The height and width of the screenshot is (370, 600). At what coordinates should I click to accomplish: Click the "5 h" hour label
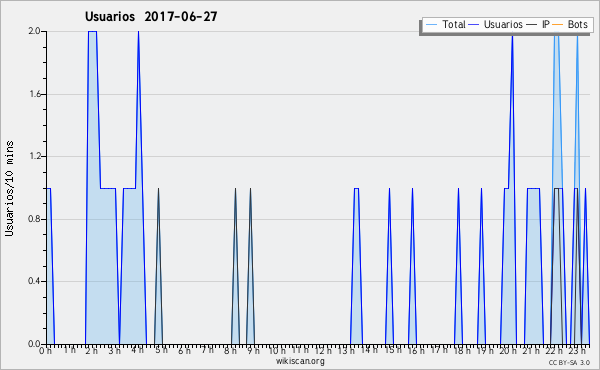(x=161, y=350)
